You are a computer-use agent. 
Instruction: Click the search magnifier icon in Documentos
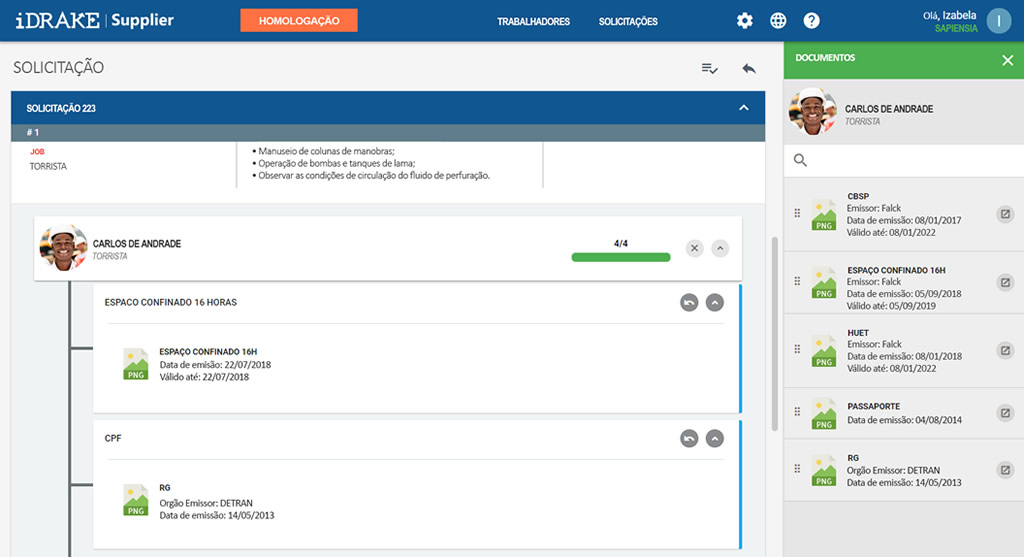pyautogui.click(x=800, y=160)
